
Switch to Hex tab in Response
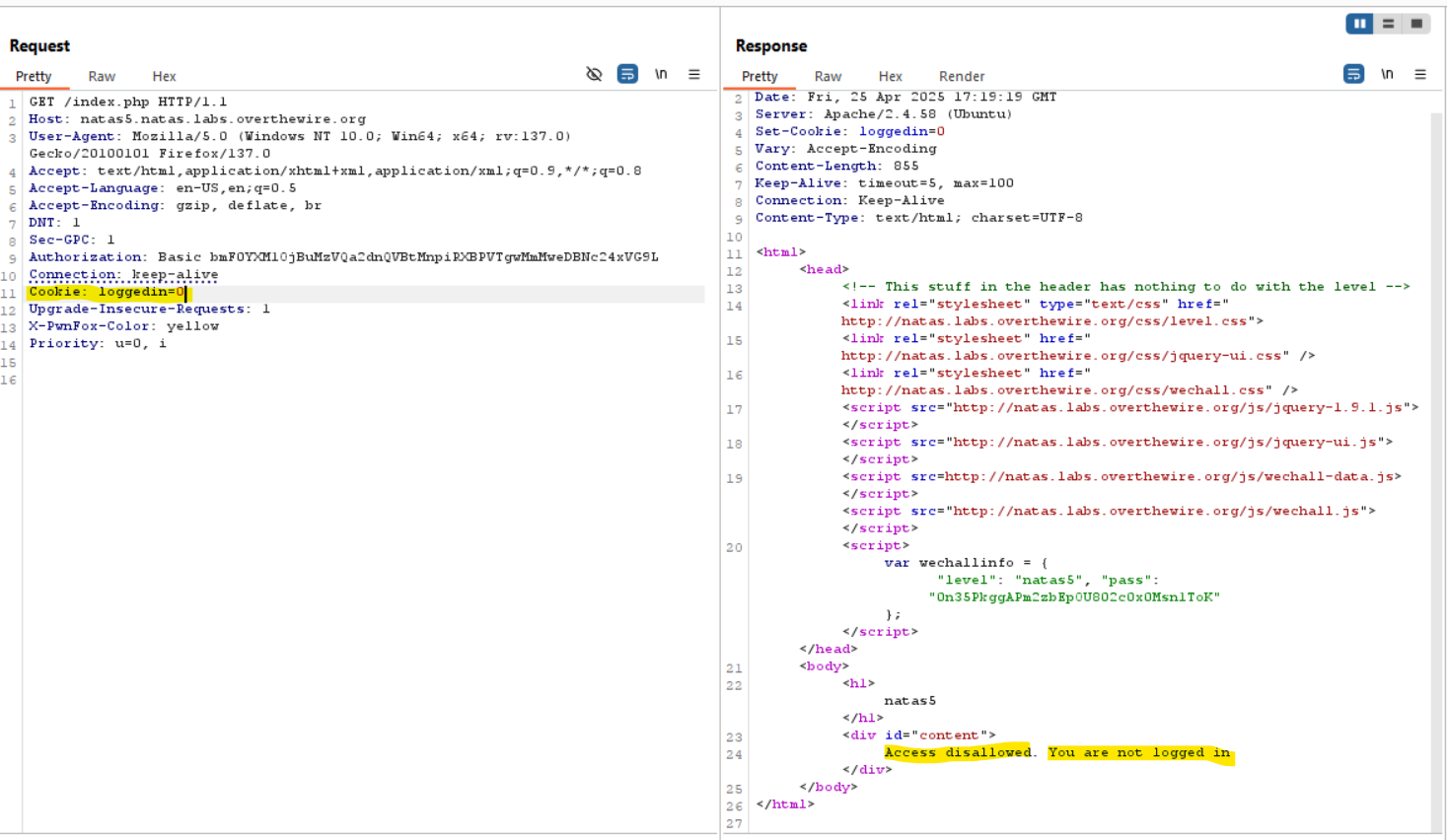pos(890,76)
